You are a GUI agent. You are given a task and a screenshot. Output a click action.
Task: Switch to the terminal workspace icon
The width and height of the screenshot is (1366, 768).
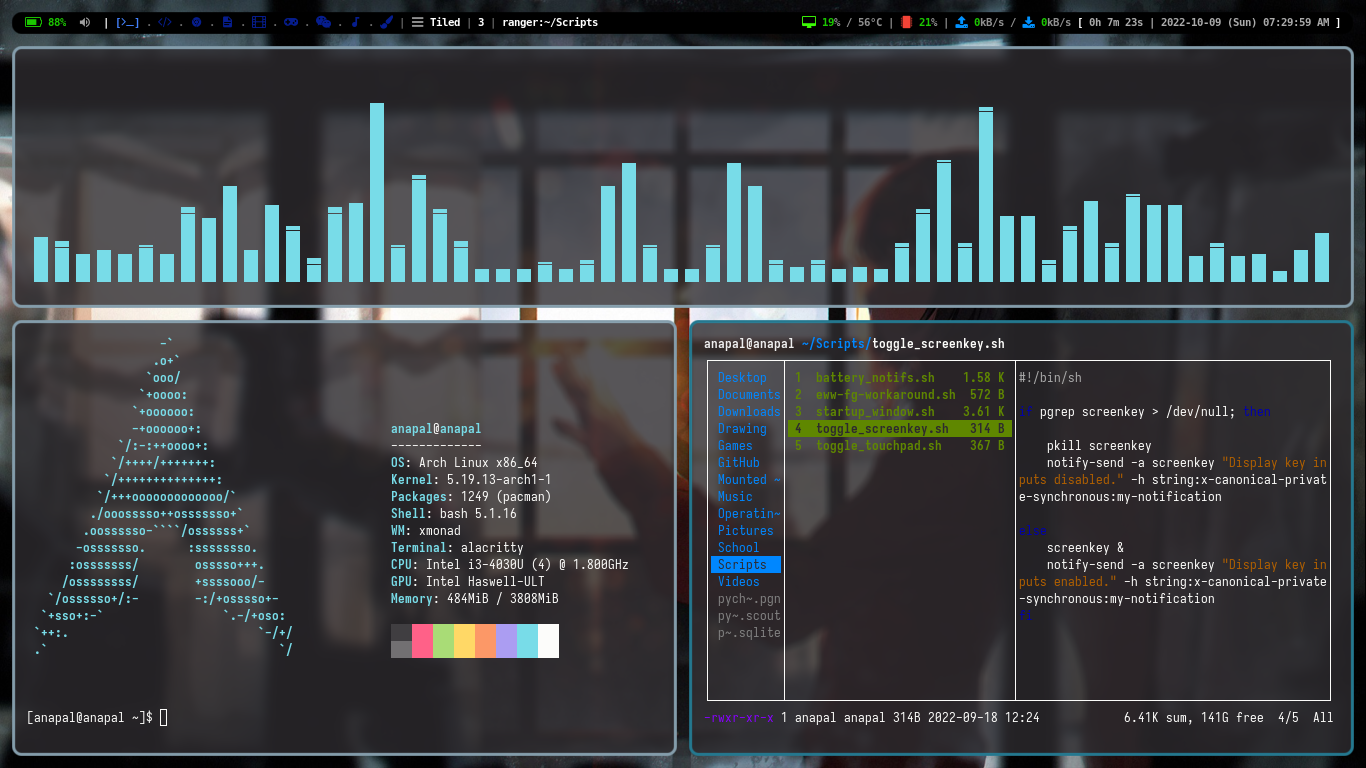127,22
